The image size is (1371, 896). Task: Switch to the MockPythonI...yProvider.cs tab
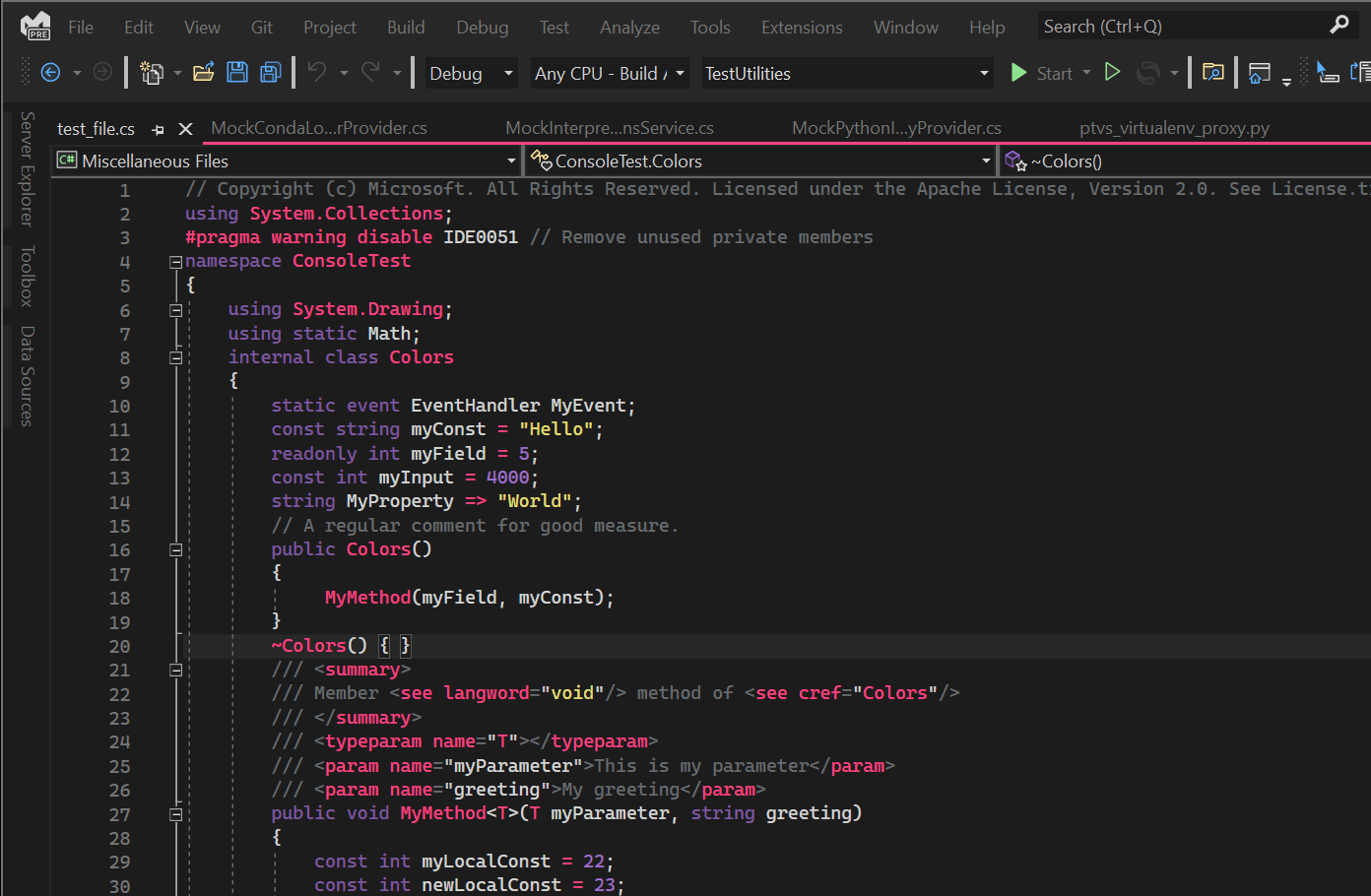896,128
